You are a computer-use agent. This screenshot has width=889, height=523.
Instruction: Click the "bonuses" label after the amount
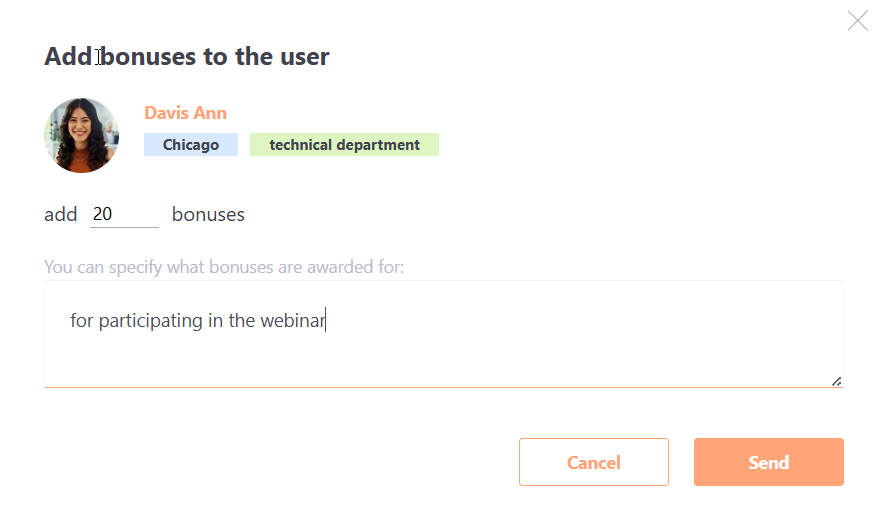pos(208,214)
